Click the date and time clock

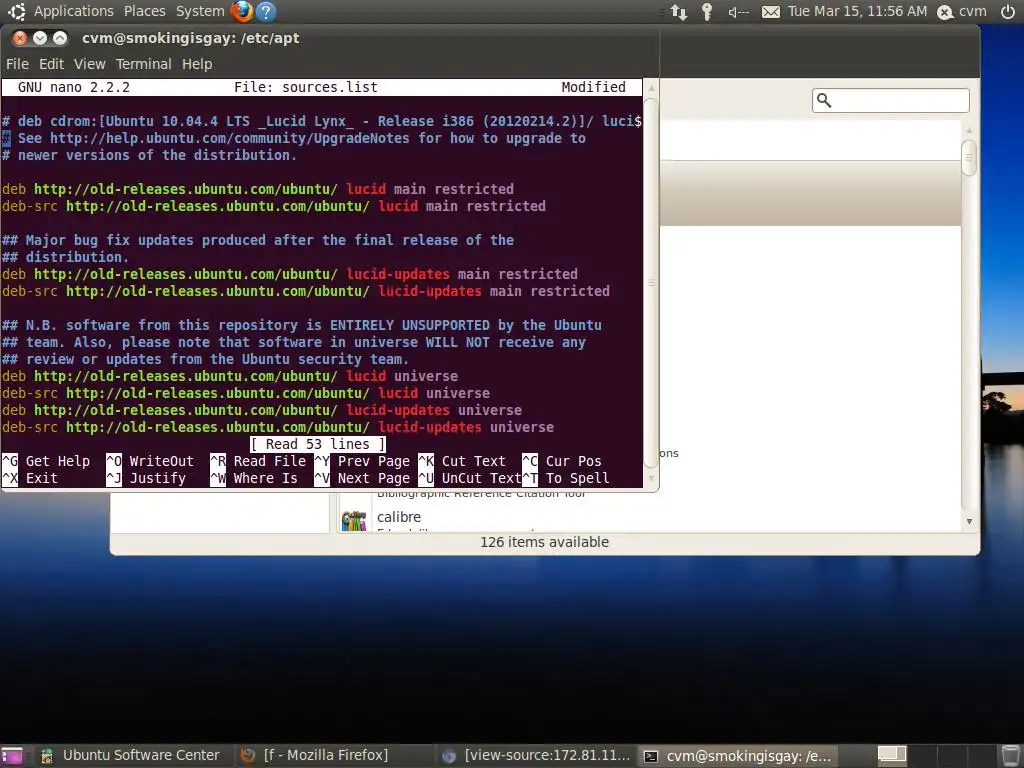[857, 11]
